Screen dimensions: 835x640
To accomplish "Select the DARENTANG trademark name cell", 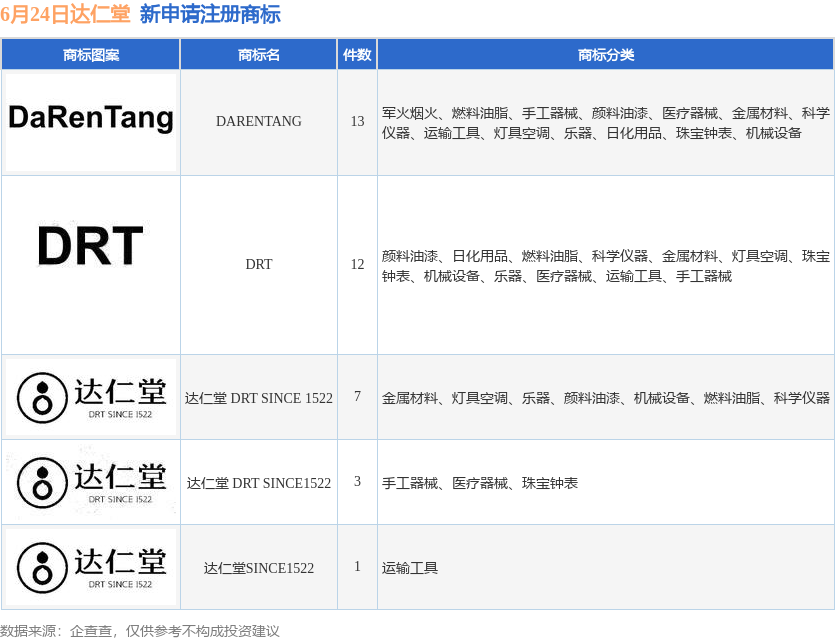I will [x=259, y=121].
